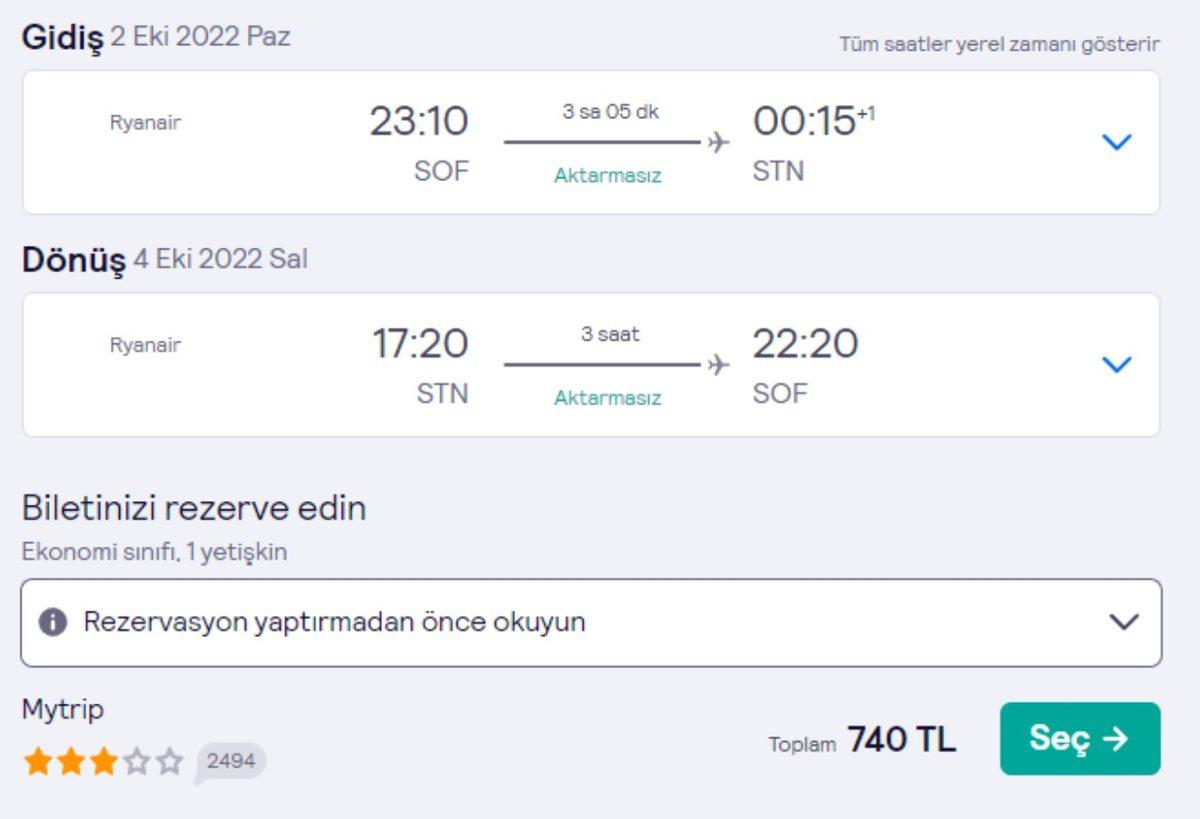The image size is (1200, 819).
Task: Click the outbound flight's Aktarmasız label
Action: pyautogui.click(x=608, y=176)
